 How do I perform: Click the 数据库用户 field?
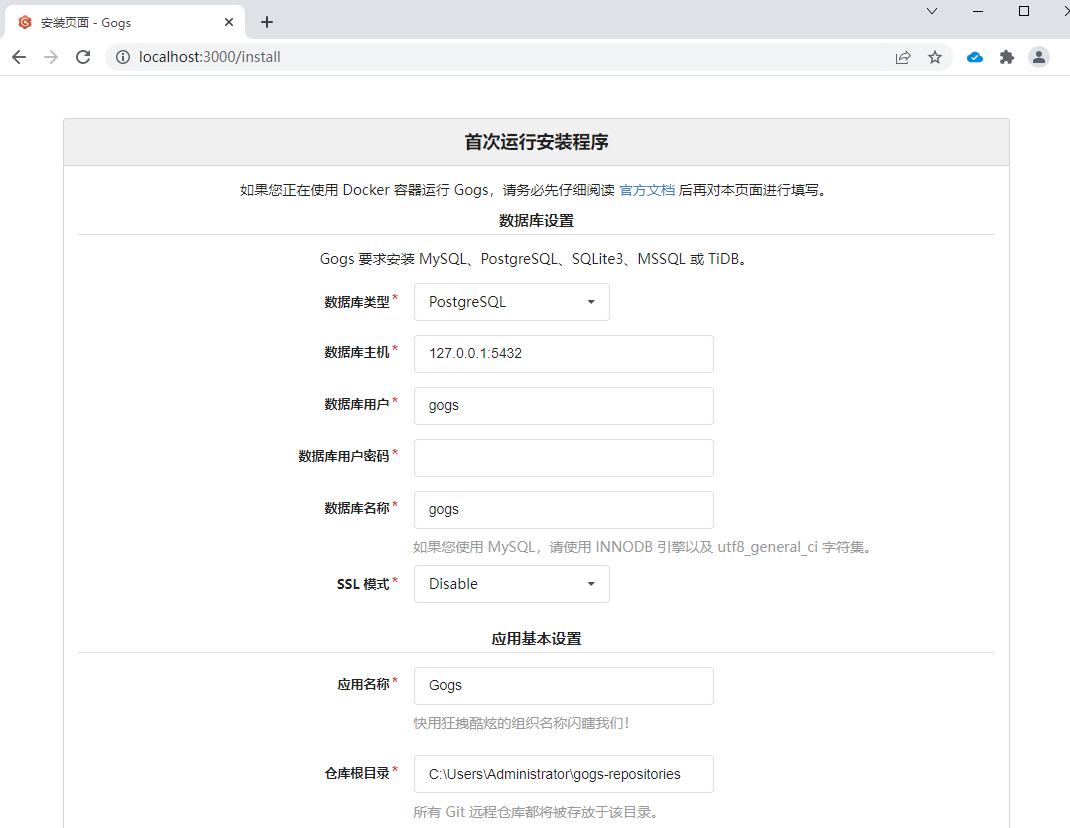(564, 405)
